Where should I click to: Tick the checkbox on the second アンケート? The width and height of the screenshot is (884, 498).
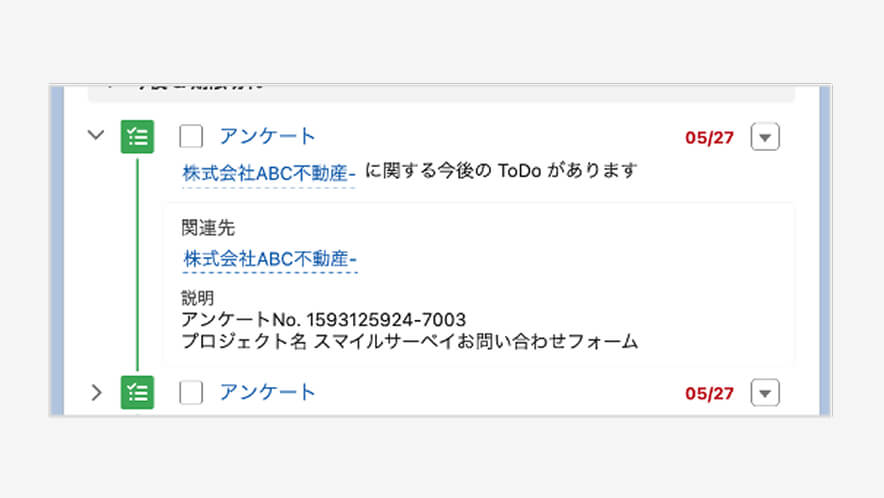(191, 392)
